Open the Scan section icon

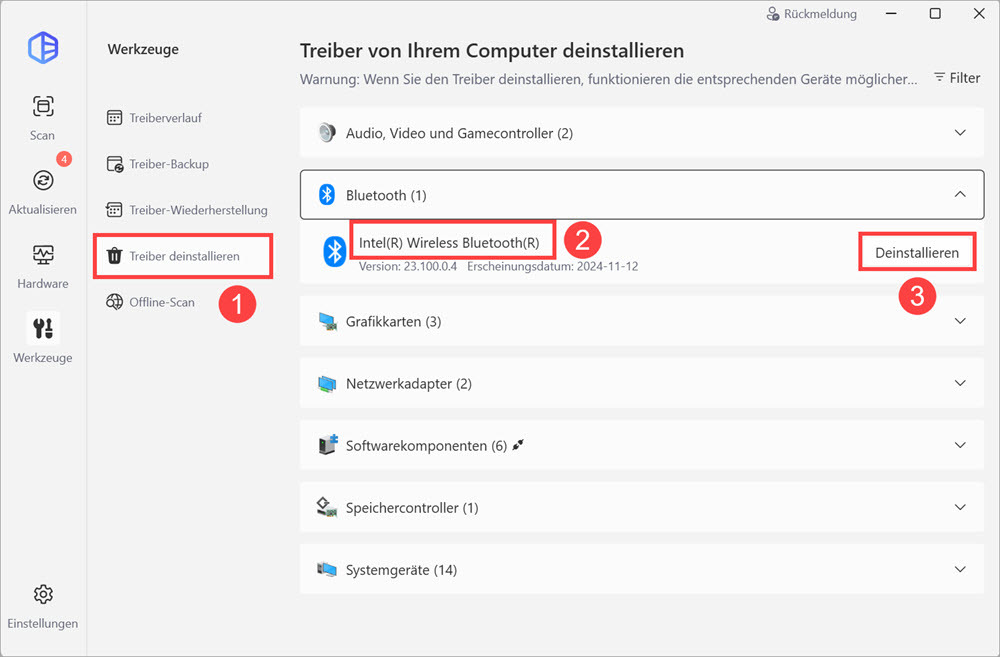point(43,106)
